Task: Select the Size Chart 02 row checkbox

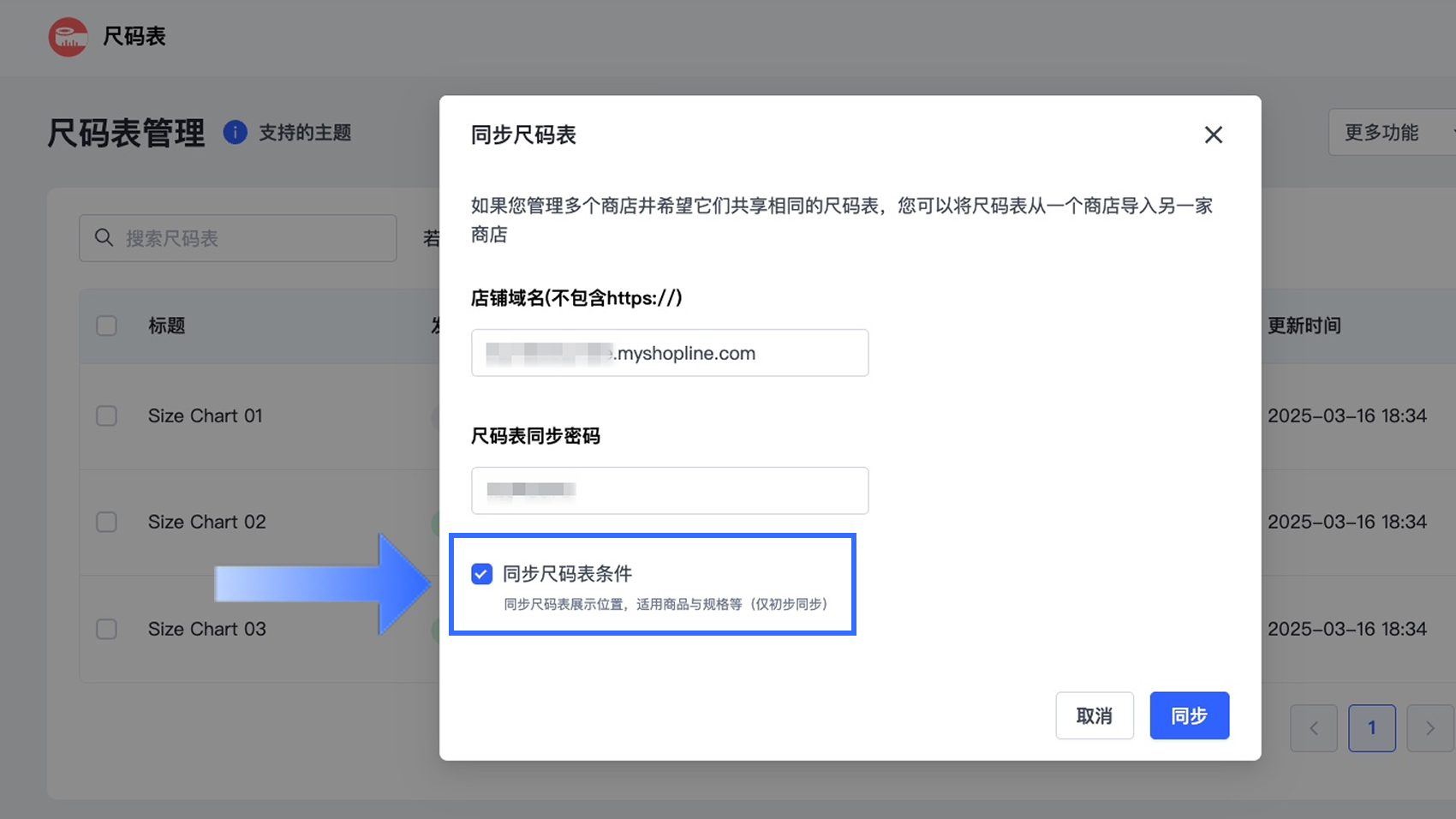Action: pyautogui.click(x=106, y=522)
